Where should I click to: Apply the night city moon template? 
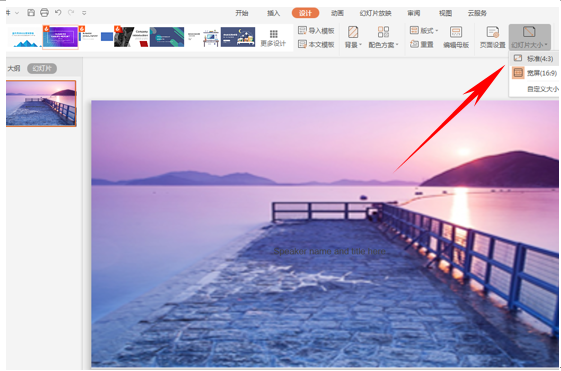[238, 37]
